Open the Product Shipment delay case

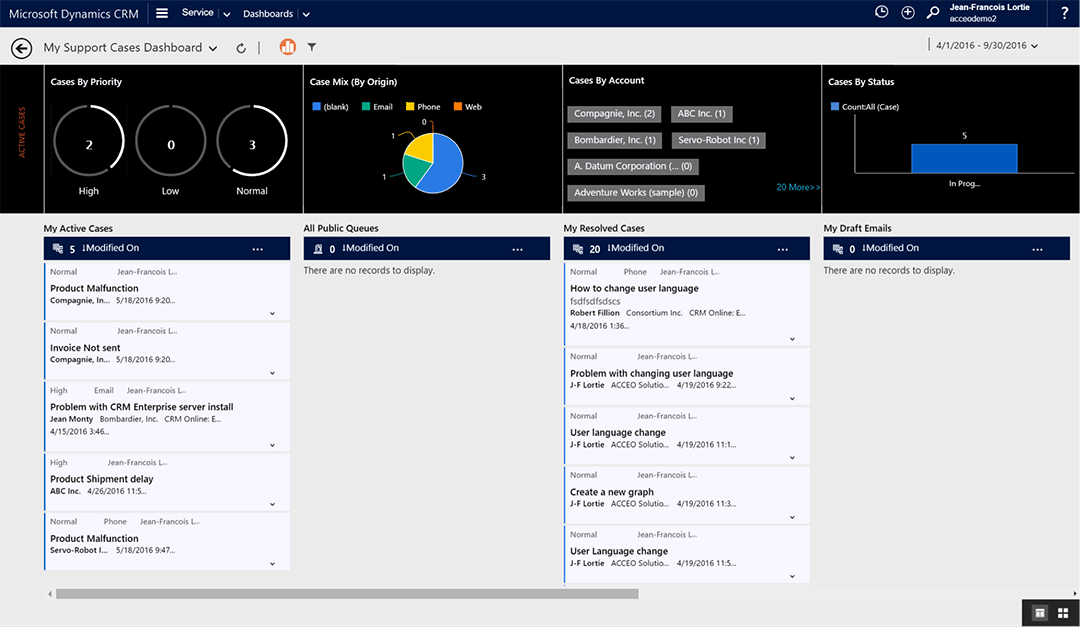click(102, 479)
